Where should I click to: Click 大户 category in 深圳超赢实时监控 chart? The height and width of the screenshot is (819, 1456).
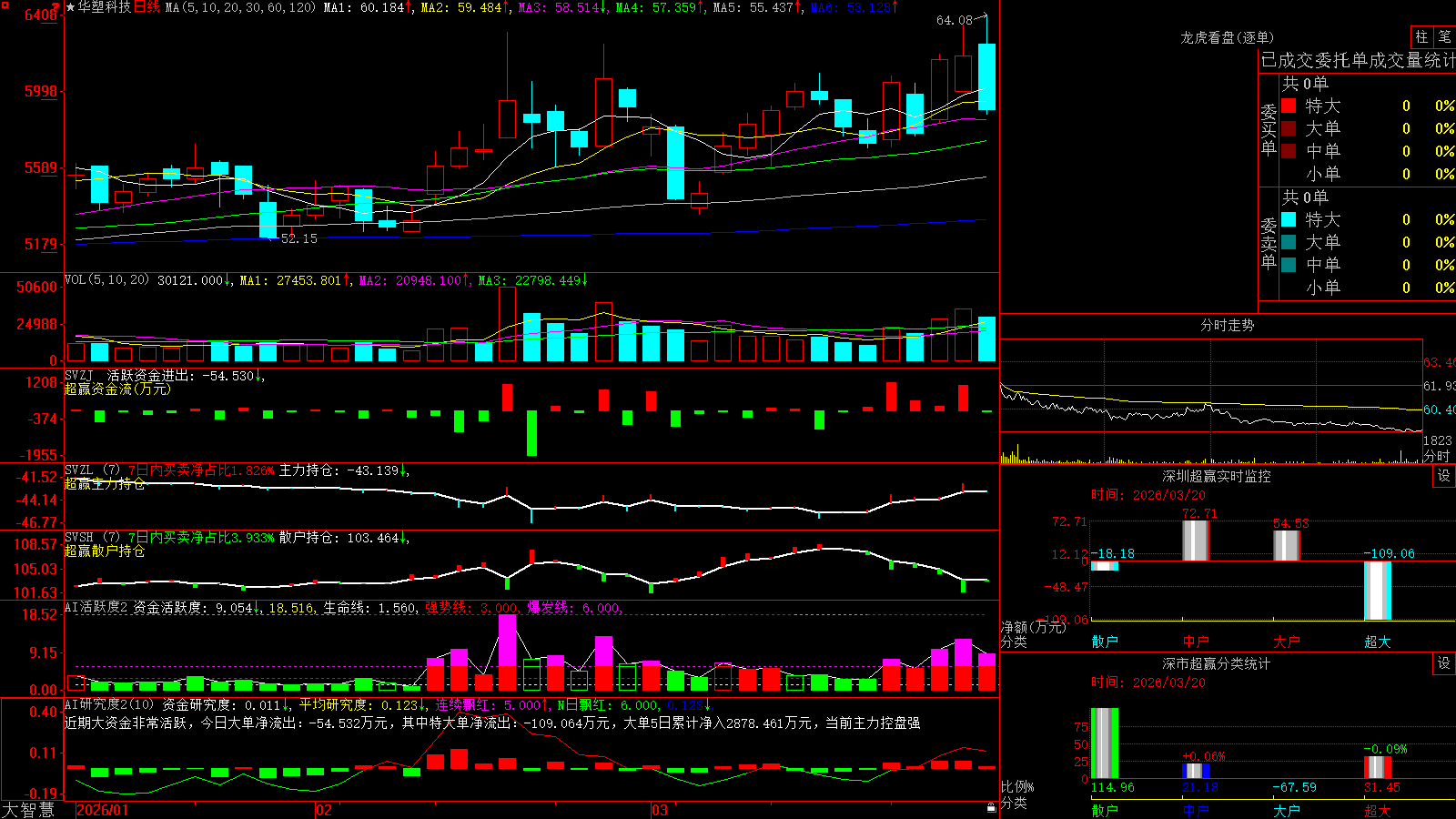point(1287,642)
